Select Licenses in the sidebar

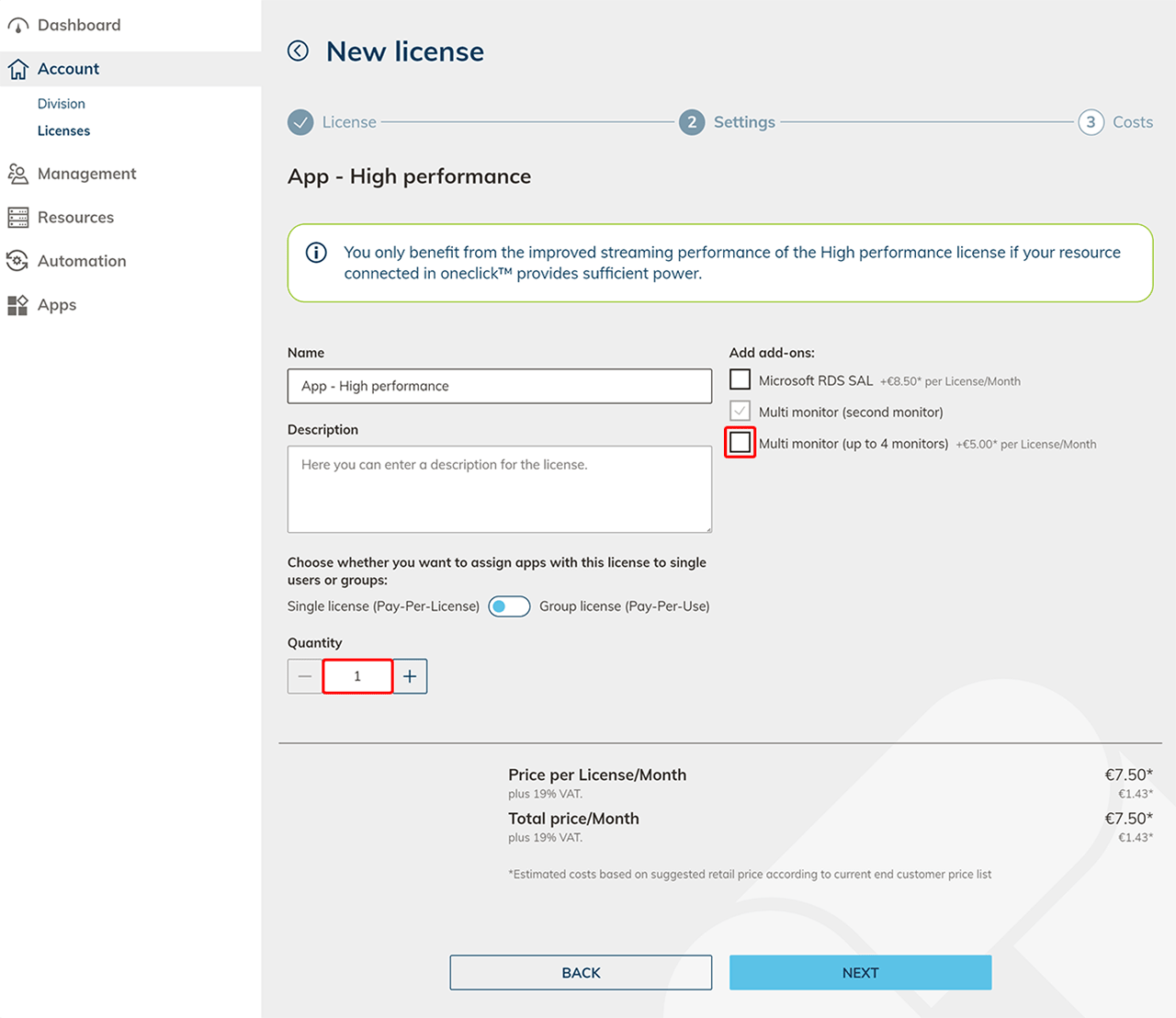63,130
